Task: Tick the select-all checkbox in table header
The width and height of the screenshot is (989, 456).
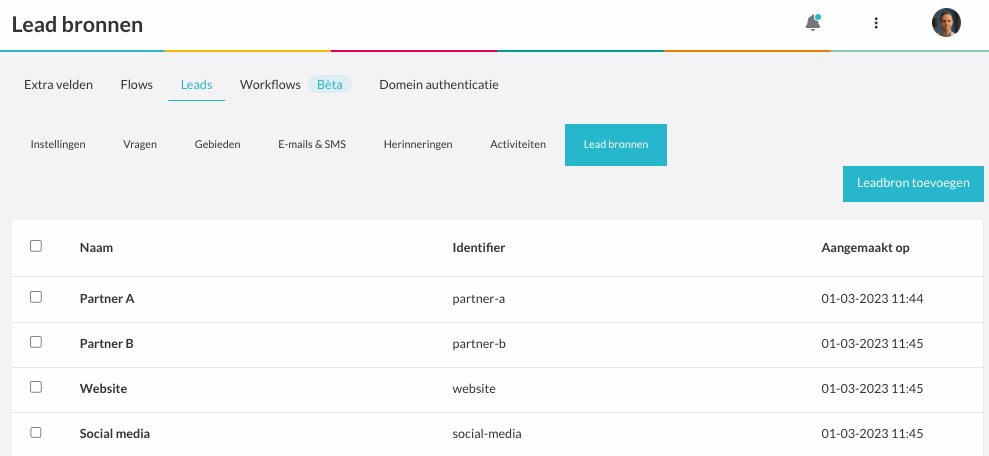Action: (36, 246)
